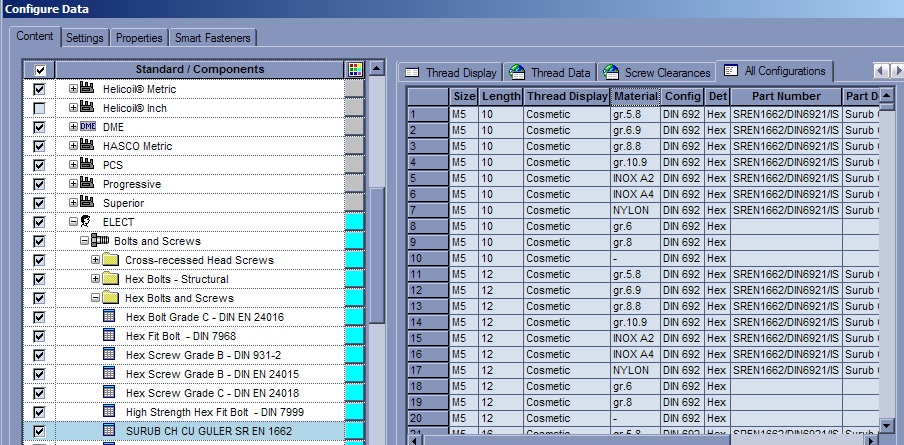The width and height of the screenshot is (904, 445).
Task: Click the DME standard icon
Action: point(88,127)
